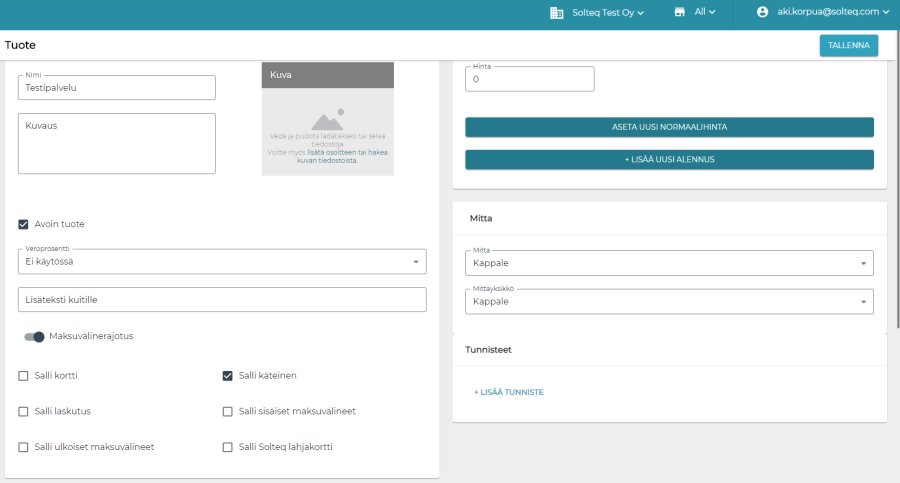Toggle the Maksuvälinerajotus switch
Screen dimensions: 900x483
pos(34,337)
